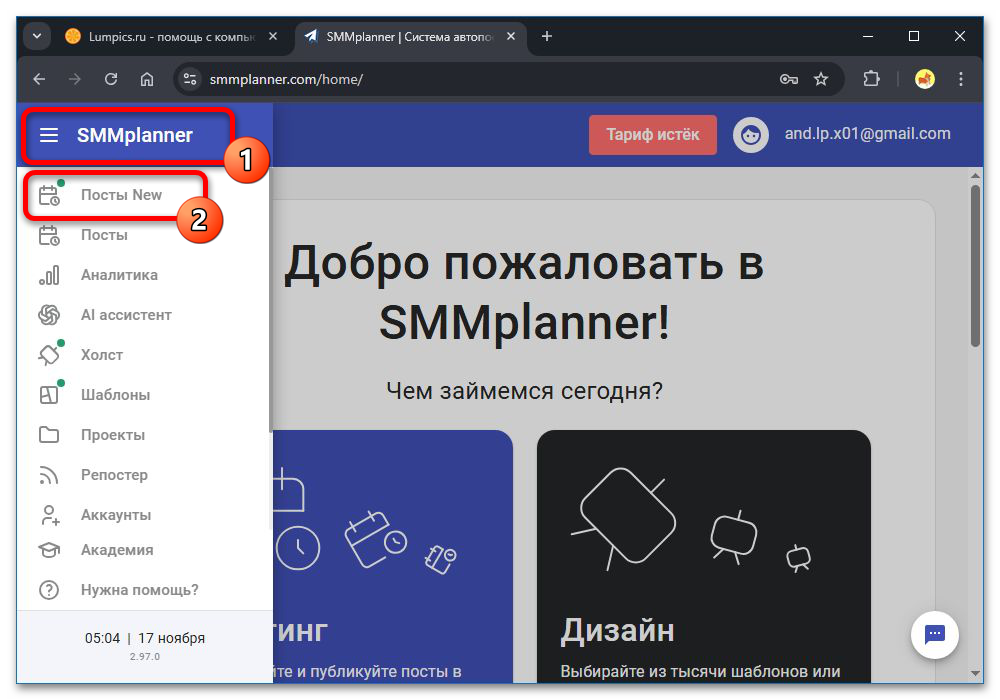Open the and.lp.x01@gmail.com account menu
The width and height of the screenshot is (1000, 700).
point(867,134)
